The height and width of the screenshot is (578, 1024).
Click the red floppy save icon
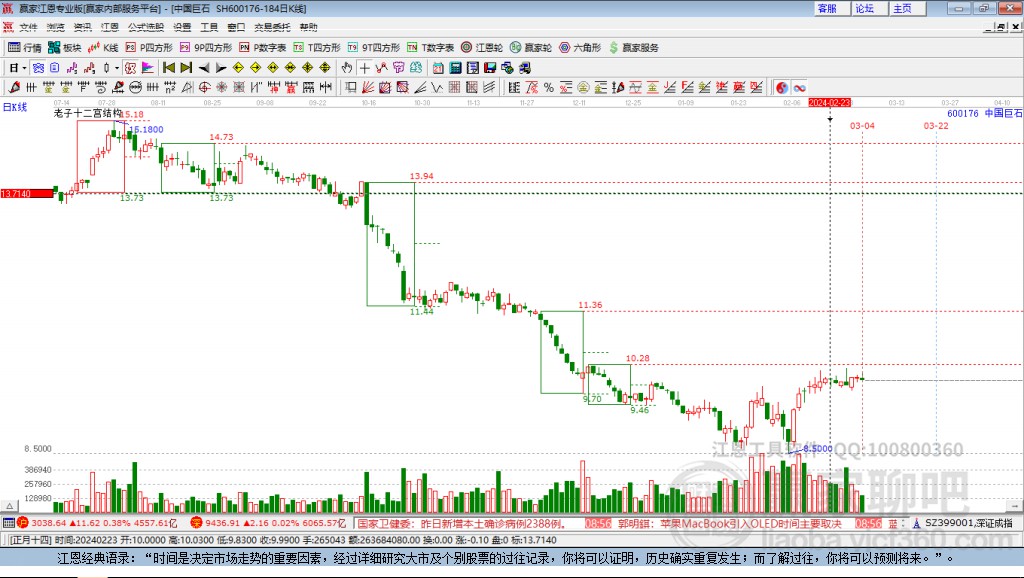tap(490, 68)
